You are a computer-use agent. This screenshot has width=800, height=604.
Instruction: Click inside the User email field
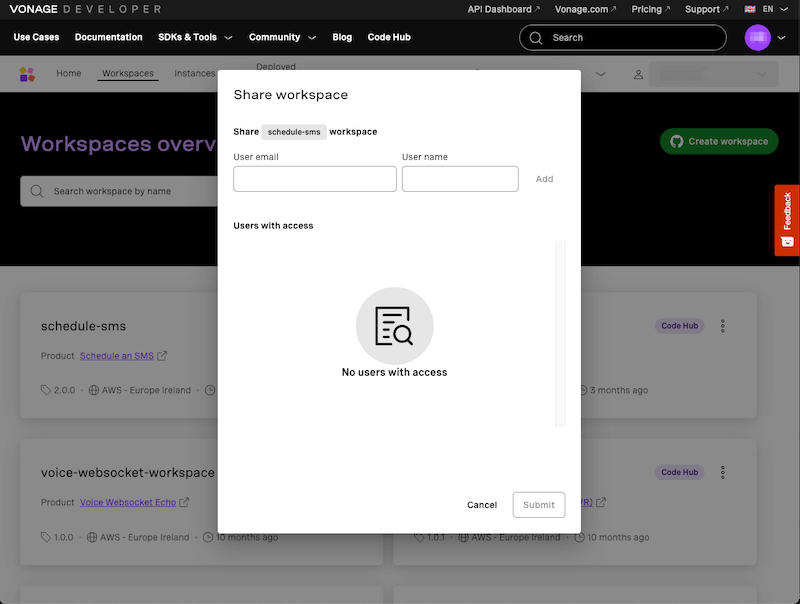[x=314, y=178]
